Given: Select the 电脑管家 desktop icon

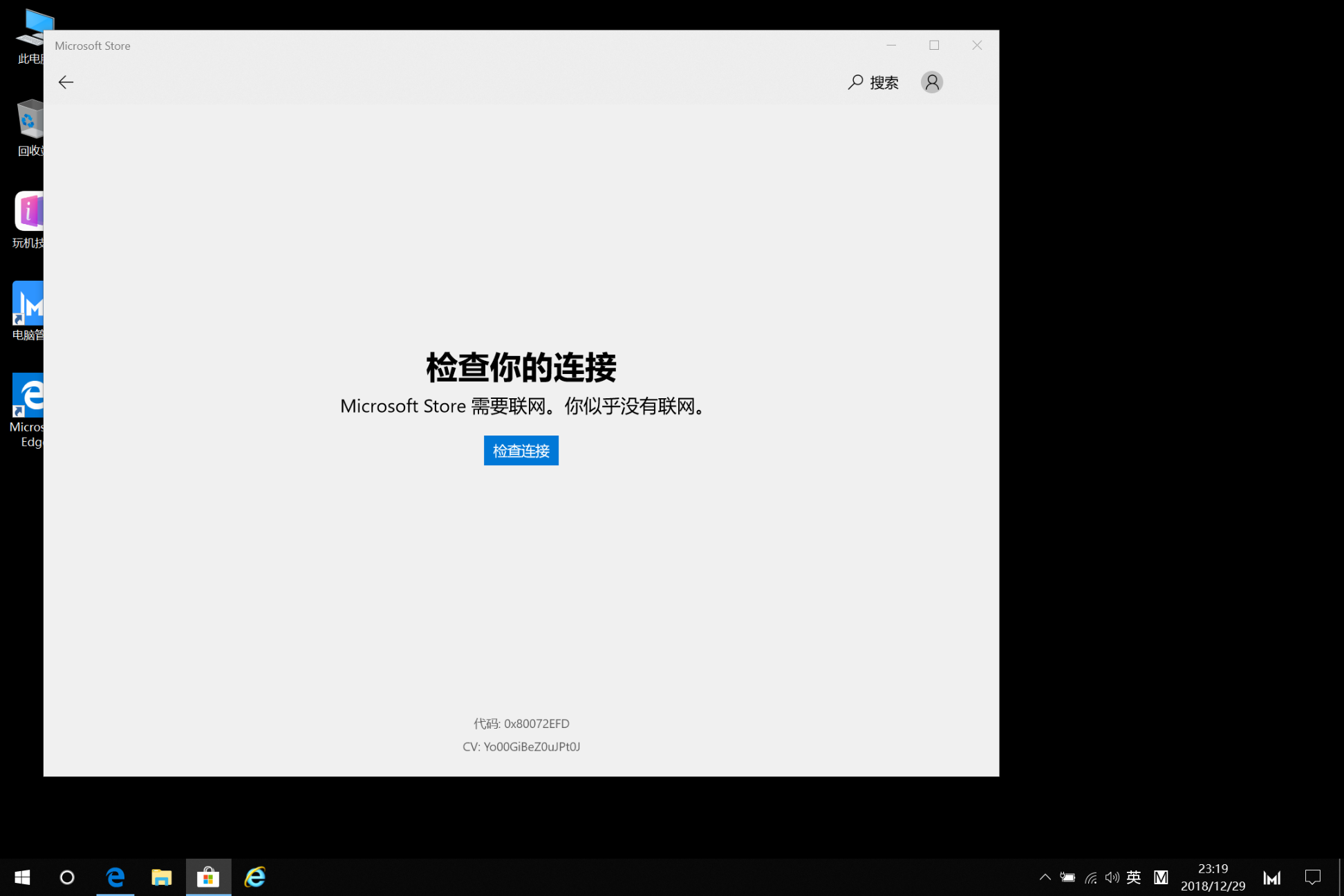Looking at the screenshot, I should 28,311.
